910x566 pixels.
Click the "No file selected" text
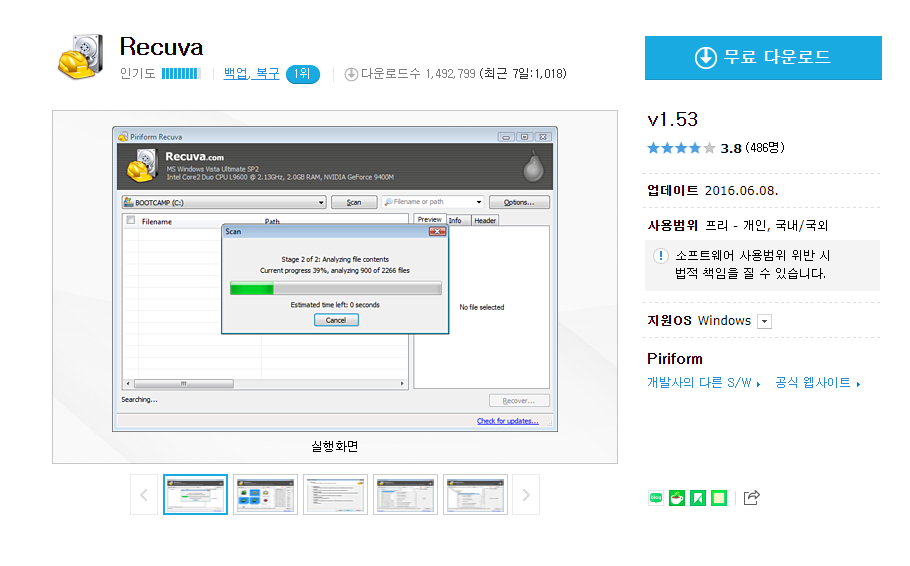point(482,307)
